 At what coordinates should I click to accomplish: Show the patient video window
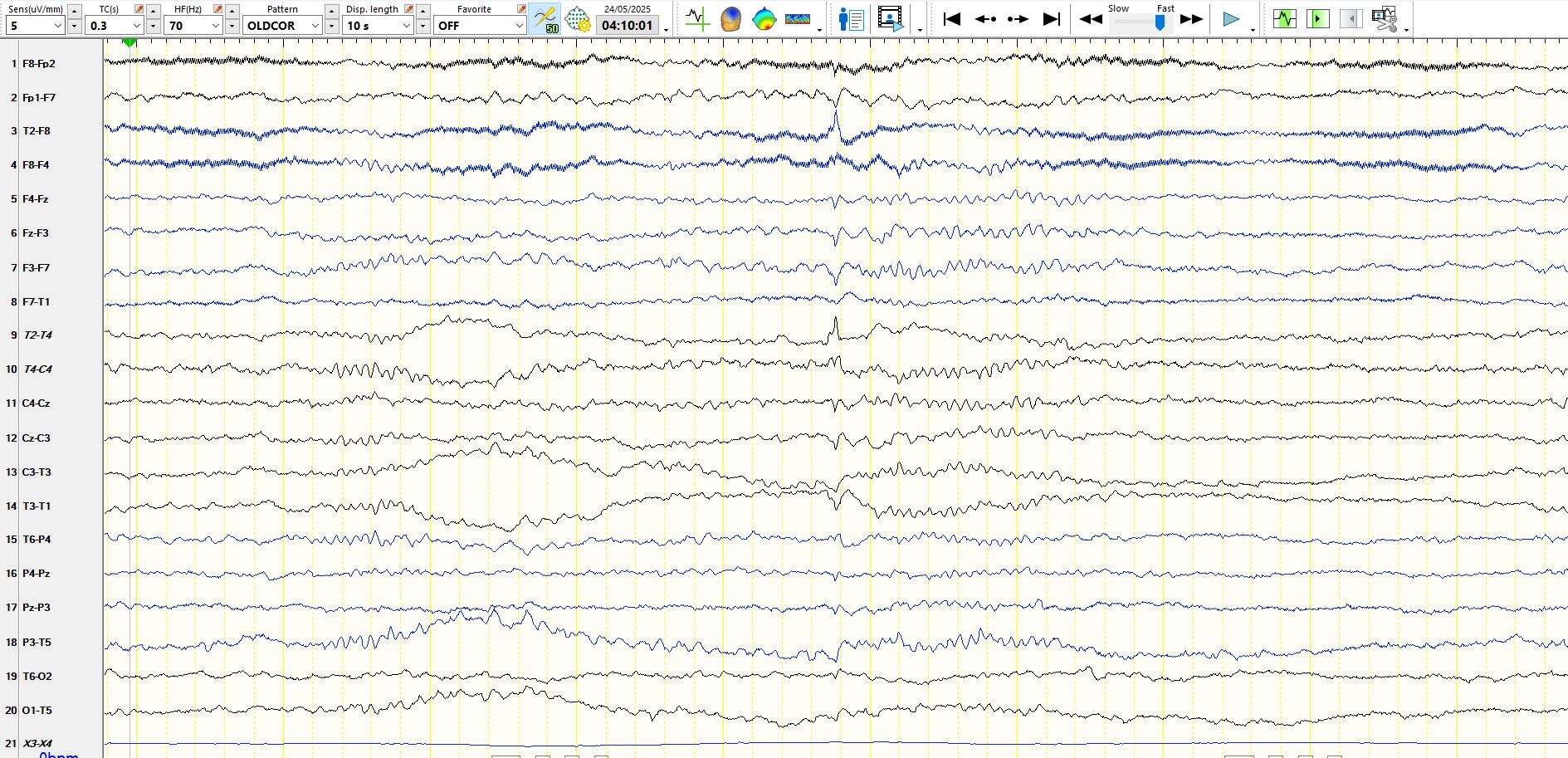click(x=891, y=19)
